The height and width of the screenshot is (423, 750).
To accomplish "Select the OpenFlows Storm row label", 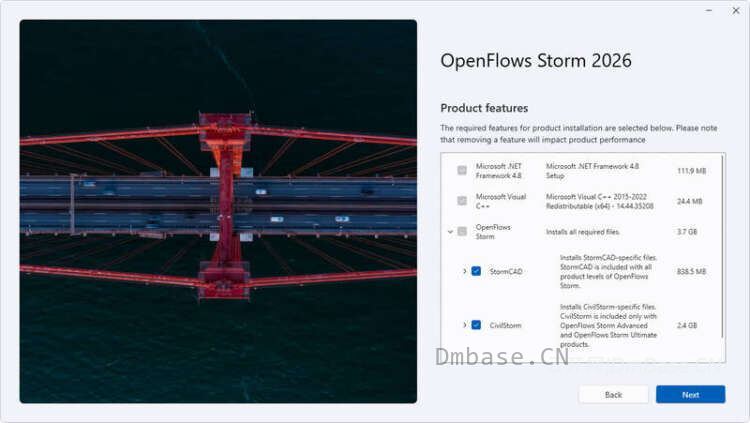I will (493, 232).
